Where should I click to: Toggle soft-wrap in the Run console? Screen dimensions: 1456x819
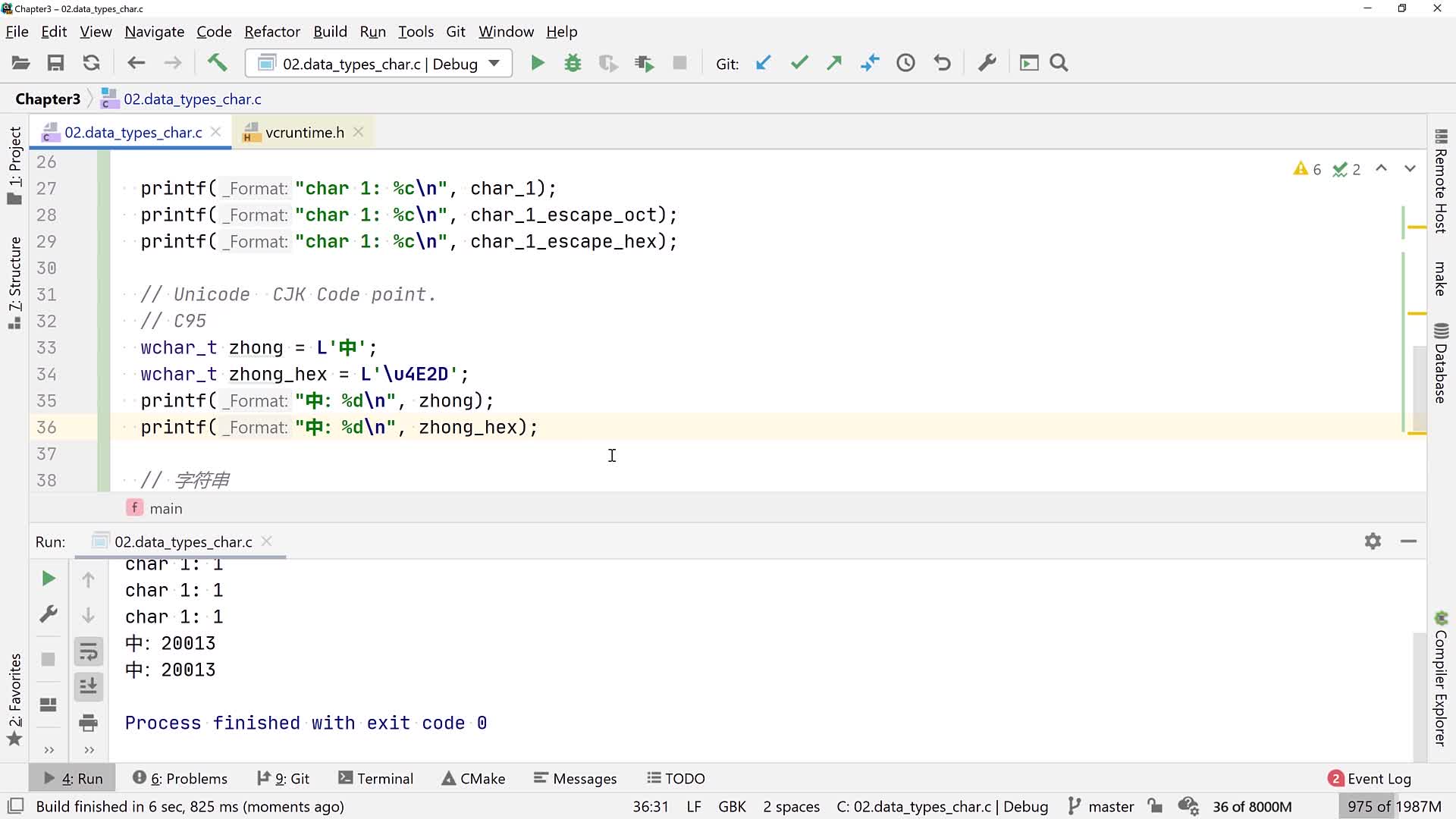tap(89, 651)
